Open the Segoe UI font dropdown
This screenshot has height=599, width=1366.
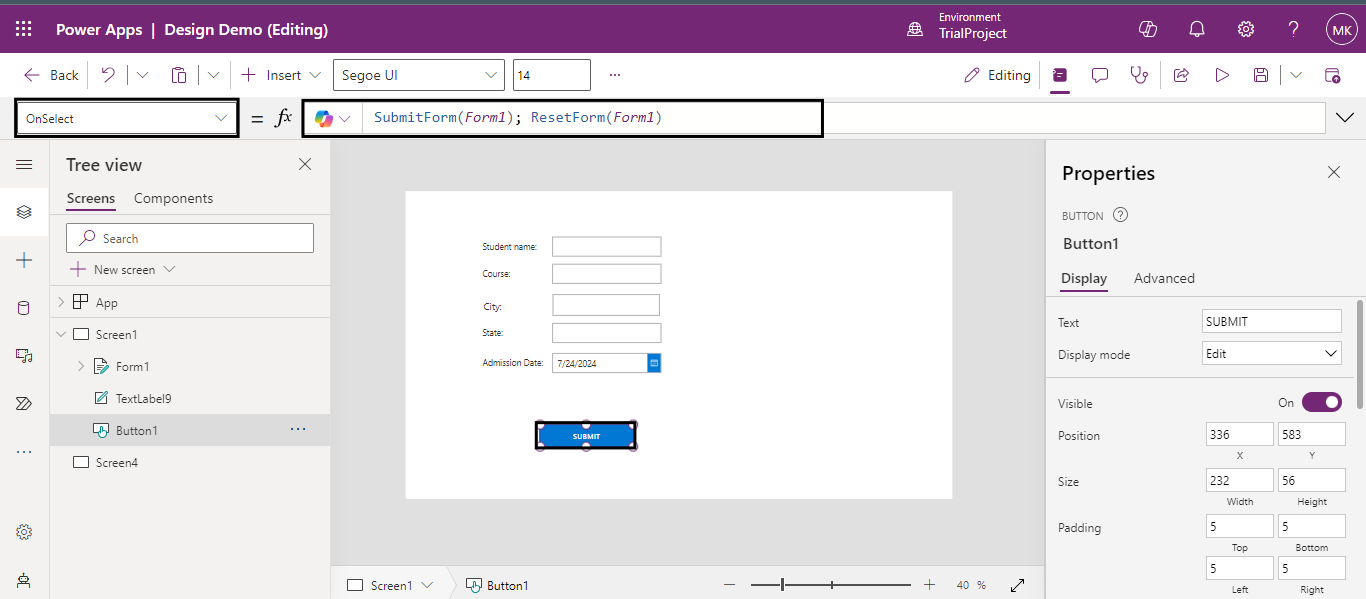tap(419, 75)
